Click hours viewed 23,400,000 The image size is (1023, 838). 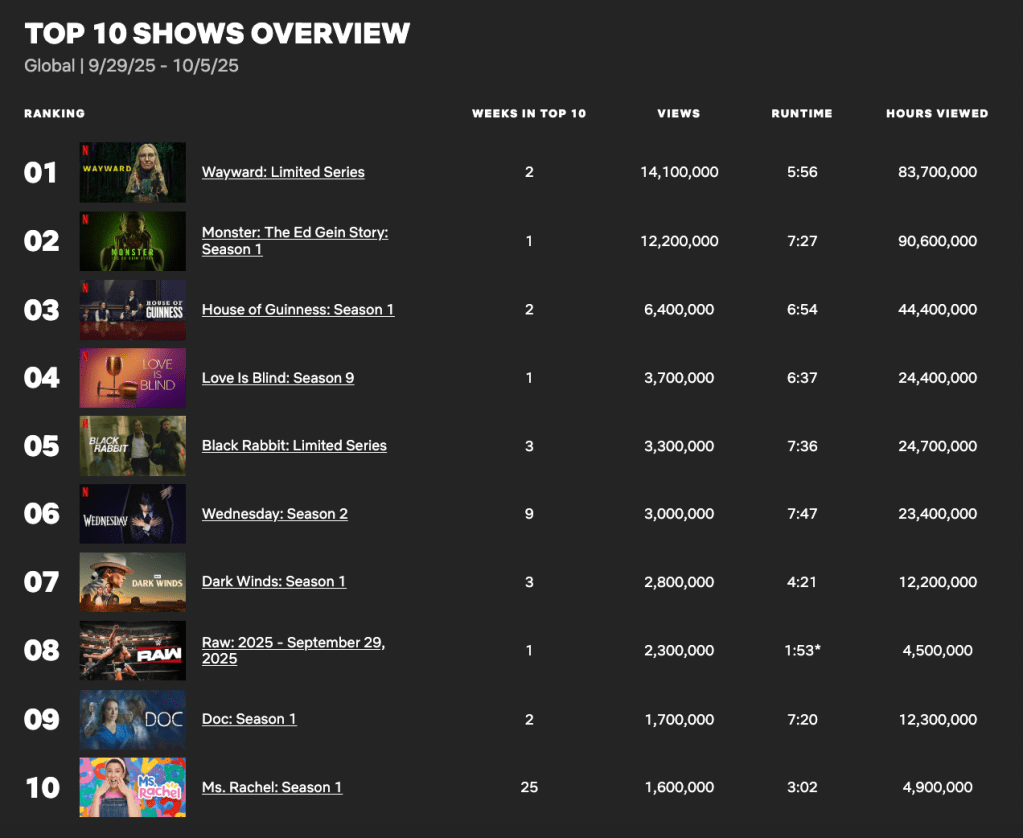pos(938,514)
